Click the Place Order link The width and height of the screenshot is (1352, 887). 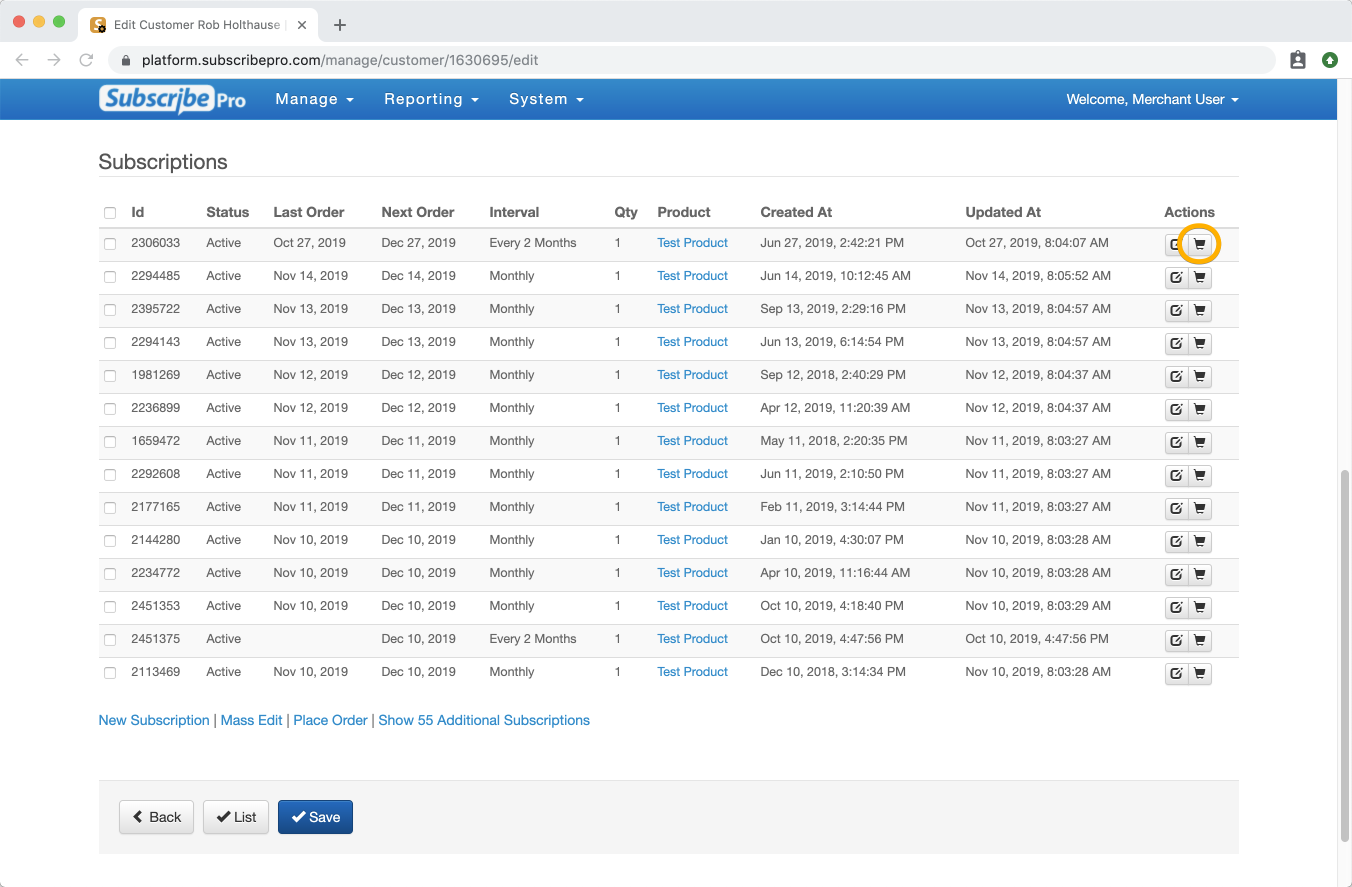pyautogui.click(x=330, y=720)
